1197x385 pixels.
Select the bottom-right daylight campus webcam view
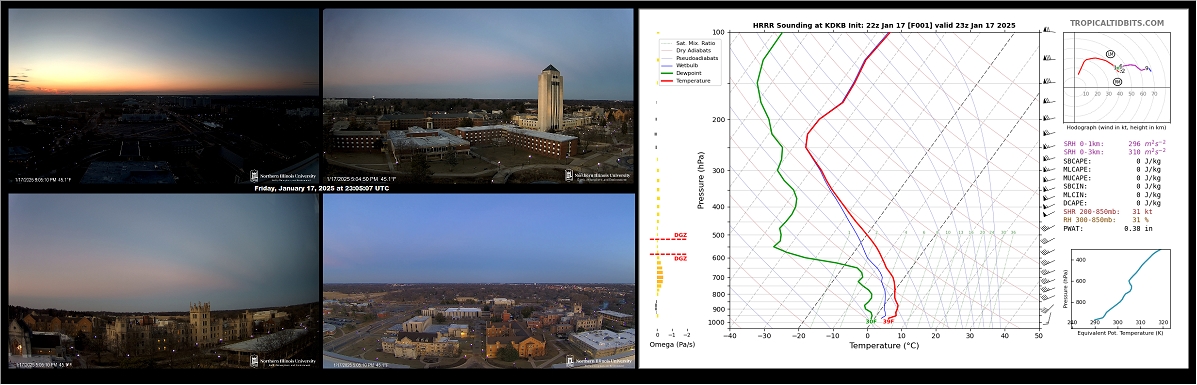(479, 280)
